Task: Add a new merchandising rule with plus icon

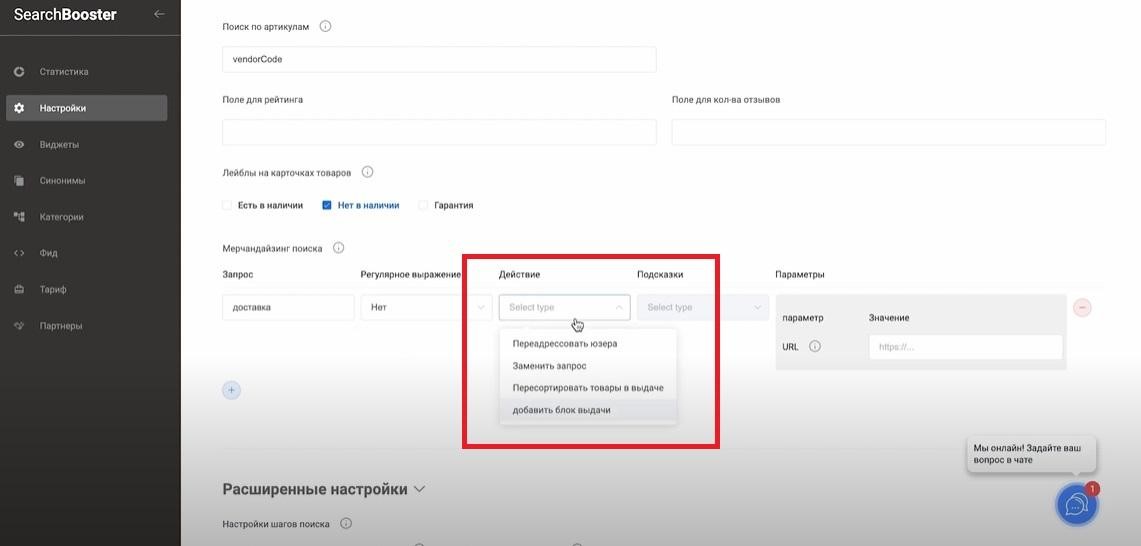Action: (231, 390)
